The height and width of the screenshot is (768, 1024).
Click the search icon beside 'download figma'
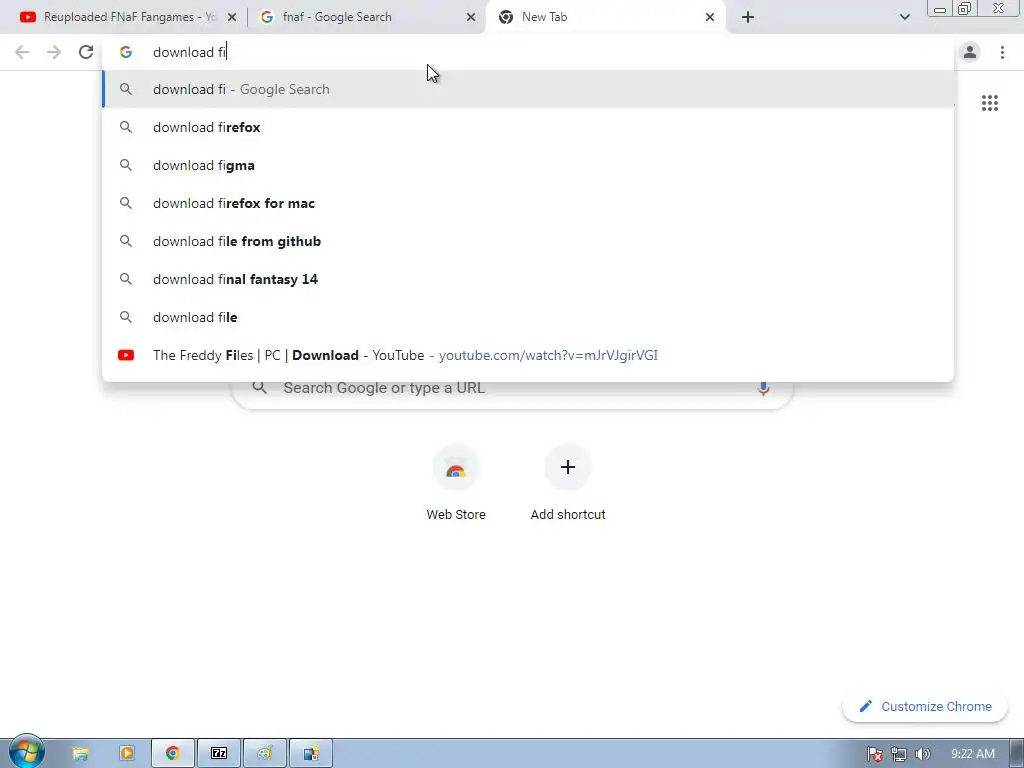point(125,165)
